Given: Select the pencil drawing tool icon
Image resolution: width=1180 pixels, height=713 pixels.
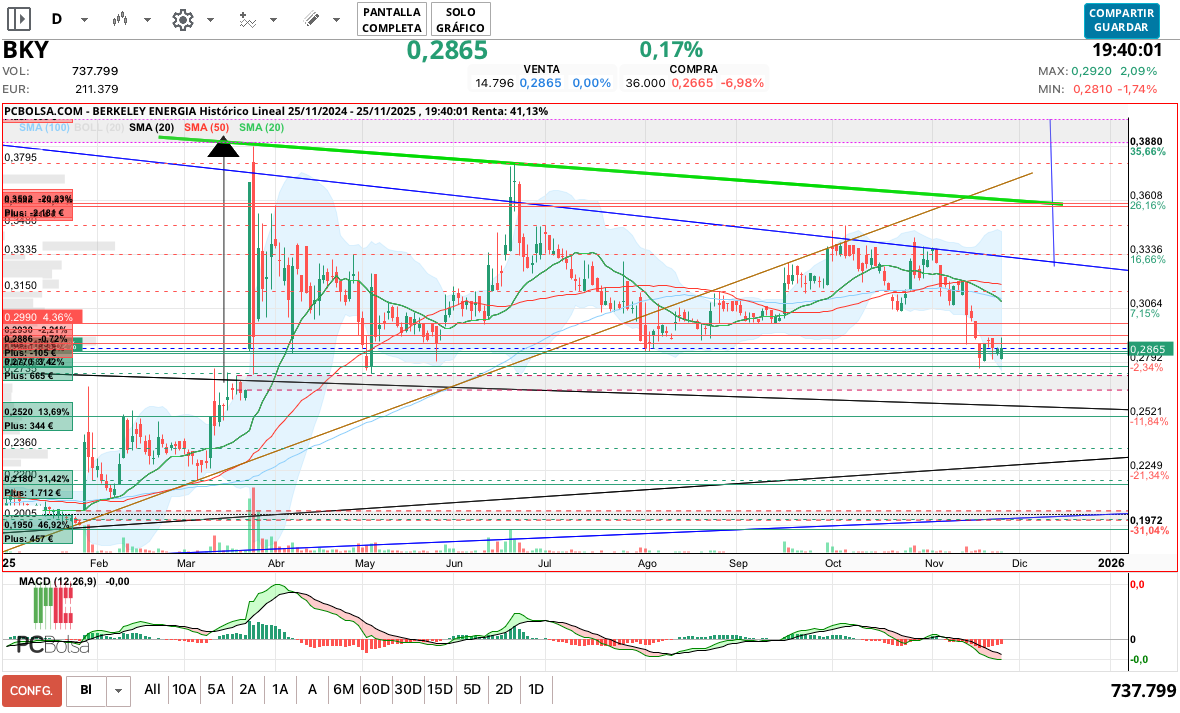Looking at the screenshot, I should click(310, 20).
